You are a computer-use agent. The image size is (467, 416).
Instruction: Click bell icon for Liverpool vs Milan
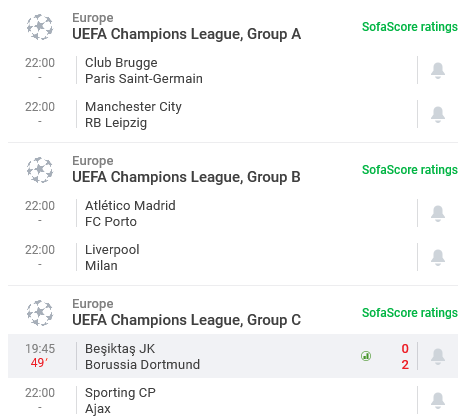click(x=438, y=257)
